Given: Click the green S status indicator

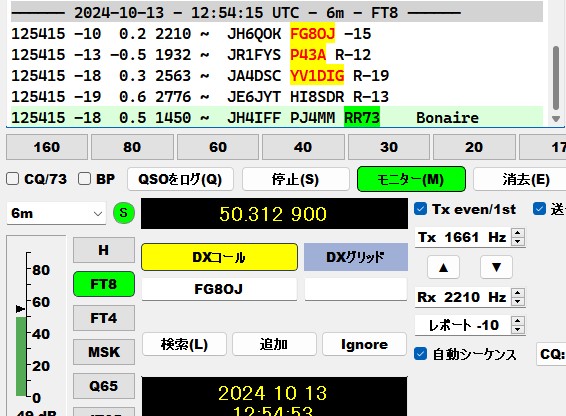Looking at the screenshot, I should (123, 213).
